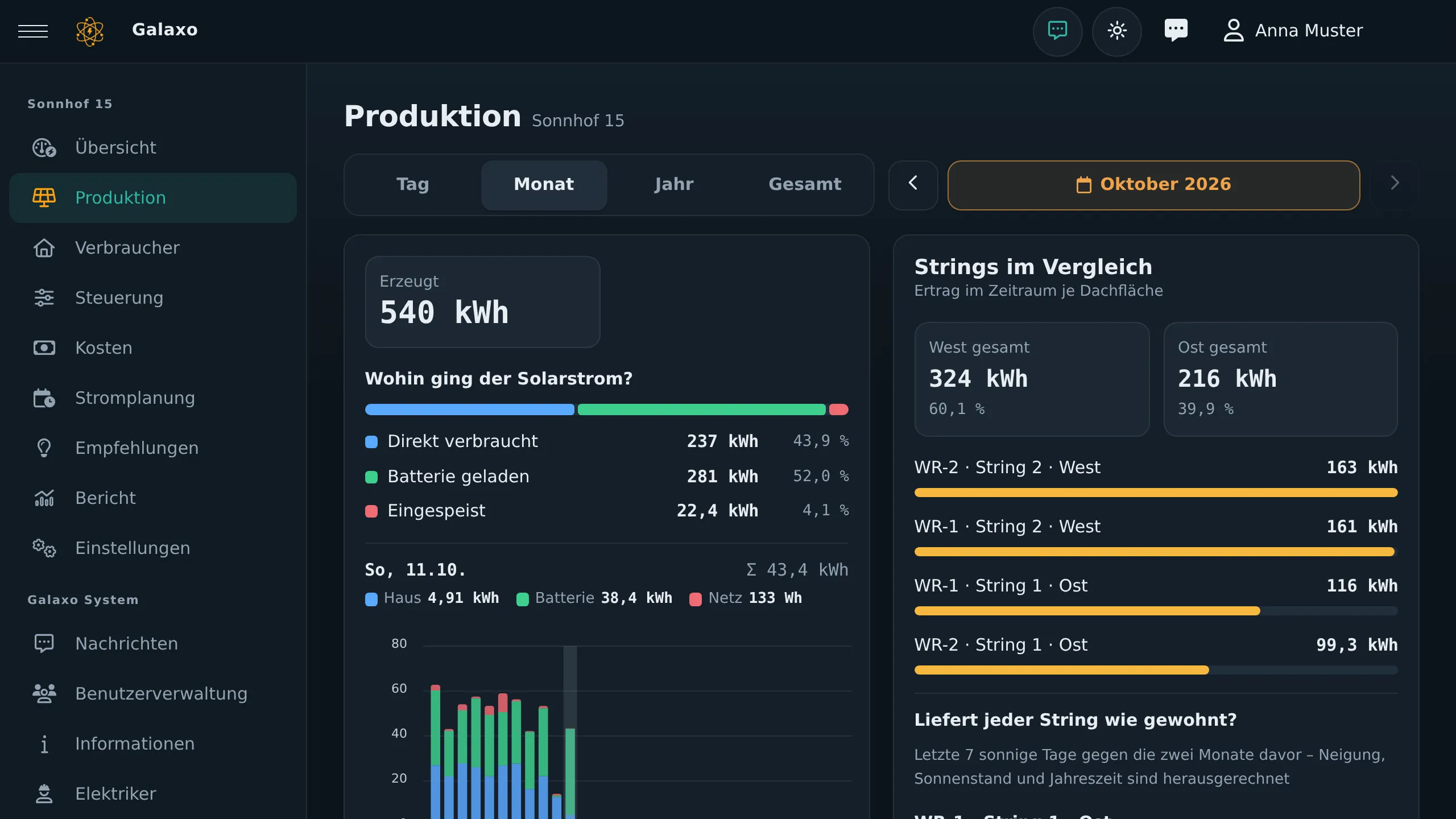Screen dimensions: 1456x819
Task: Click the WR-1 String 1 Ost progress bar
Action: pos(1156,611)
